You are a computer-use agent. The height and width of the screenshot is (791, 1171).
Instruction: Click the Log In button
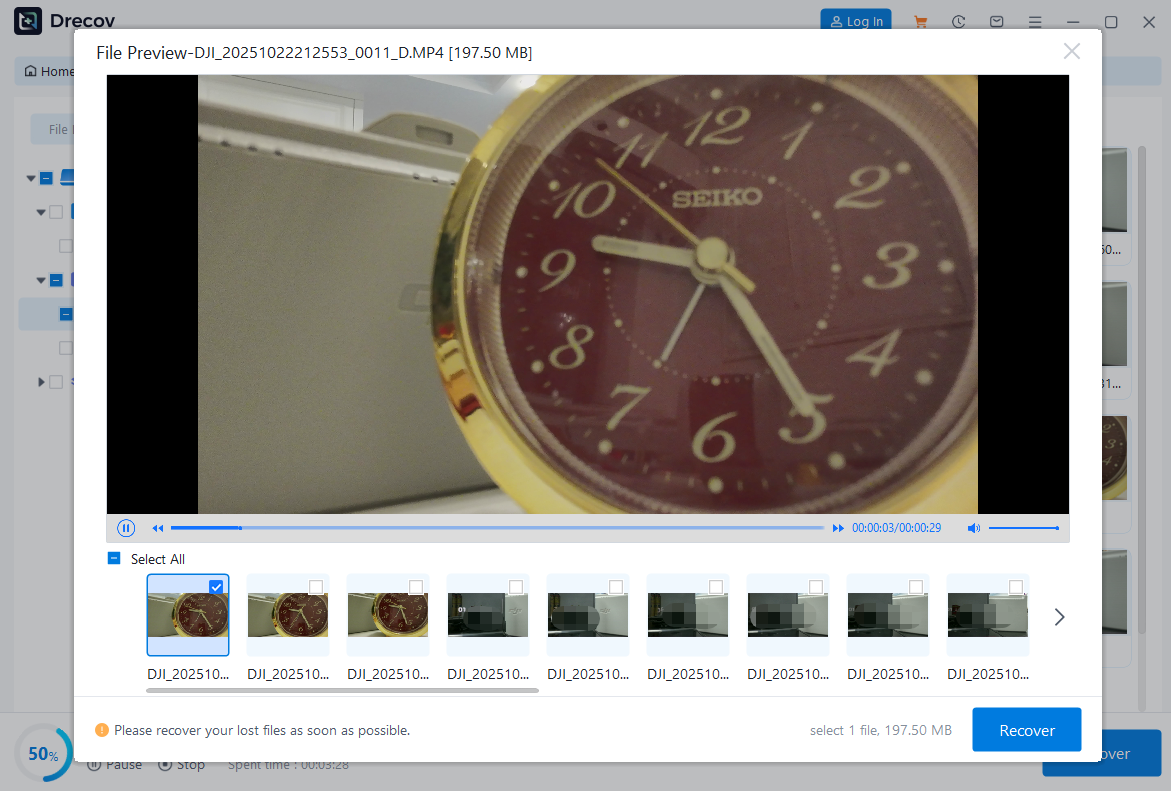855,21
